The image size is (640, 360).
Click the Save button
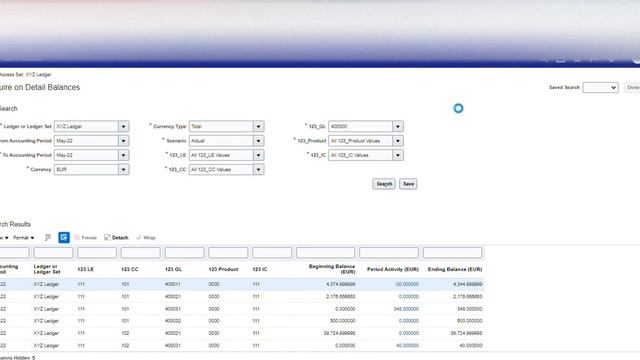tap(408, 184)
